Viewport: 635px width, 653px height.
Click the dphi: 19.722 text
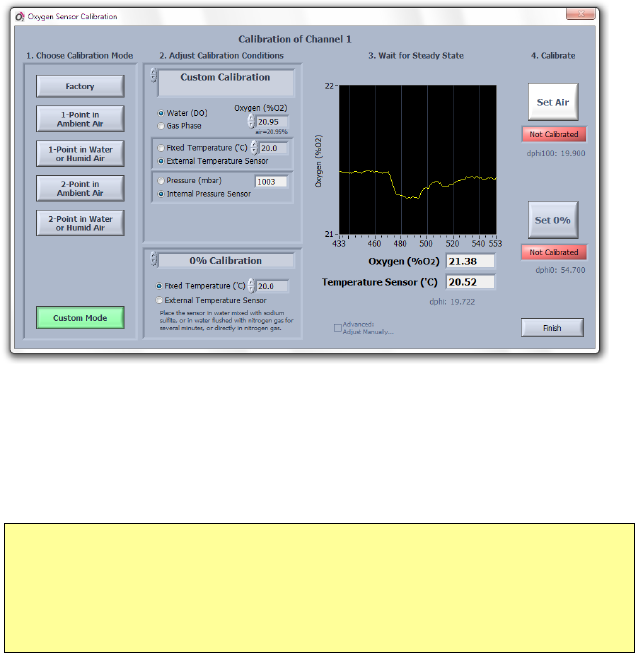coord(452,302)
